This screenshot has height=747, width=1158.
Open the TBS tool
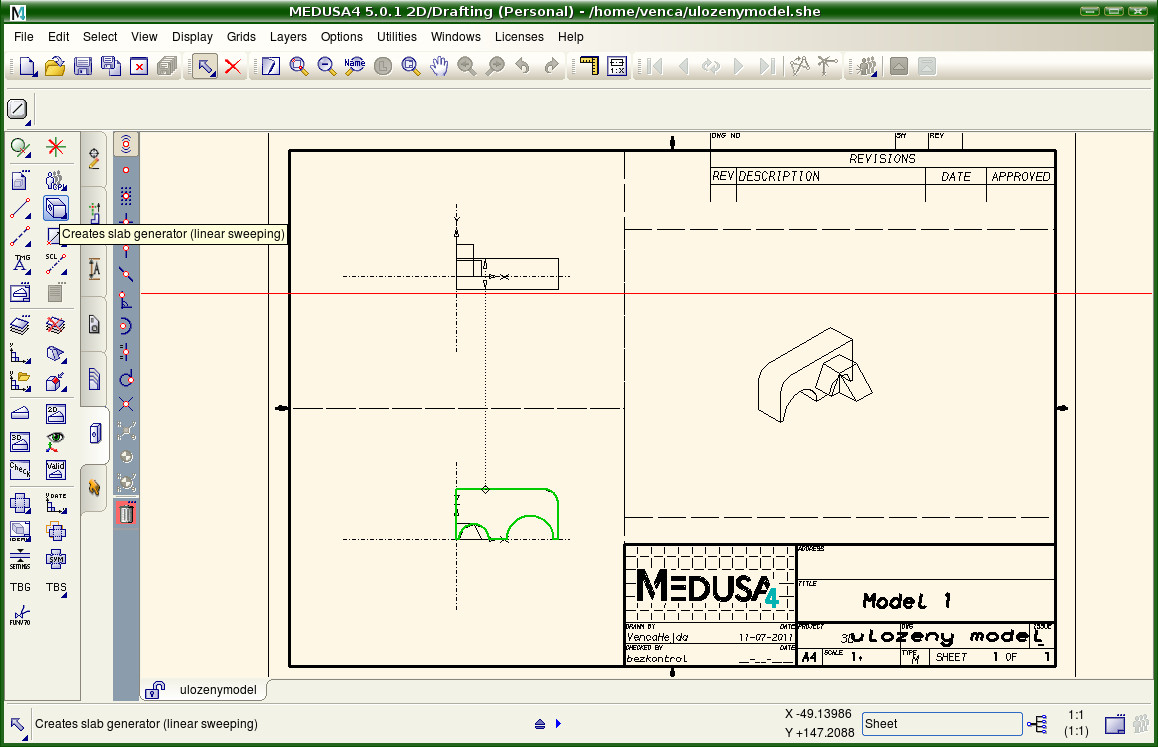(x=56, y=587)
